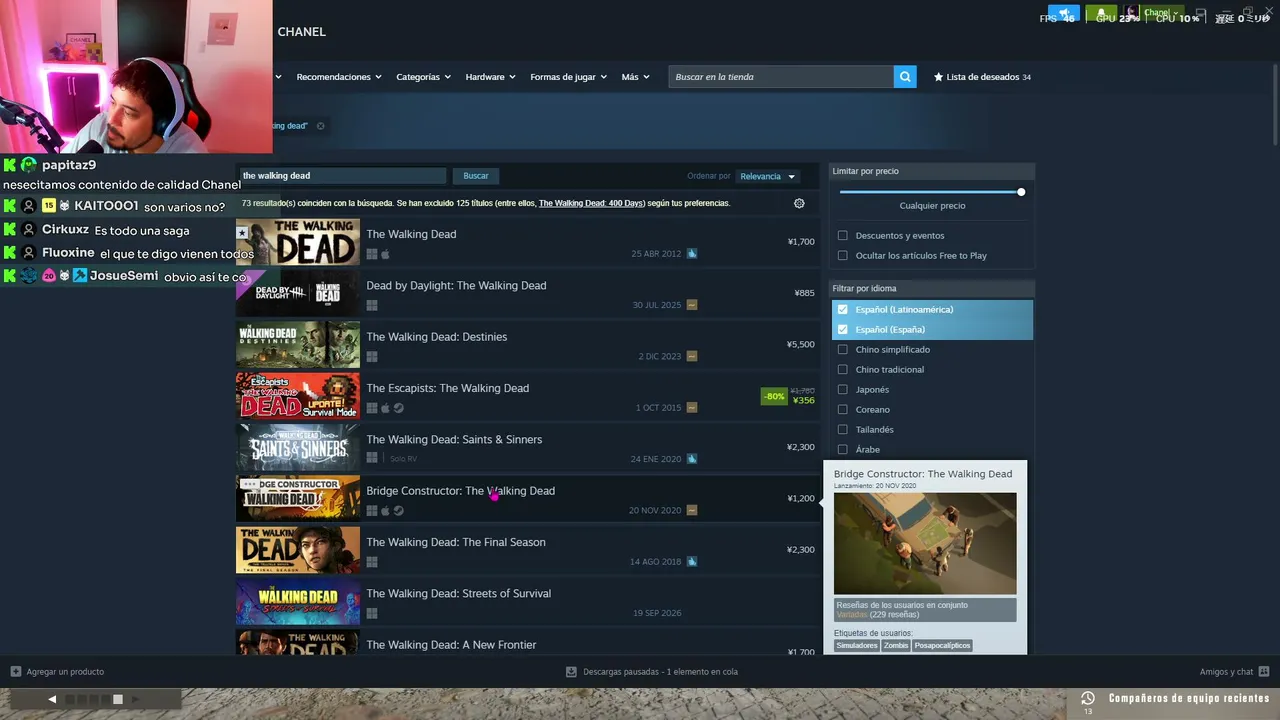Click the mixed review icon for Bridge Constructor

[x=692, y=510]
